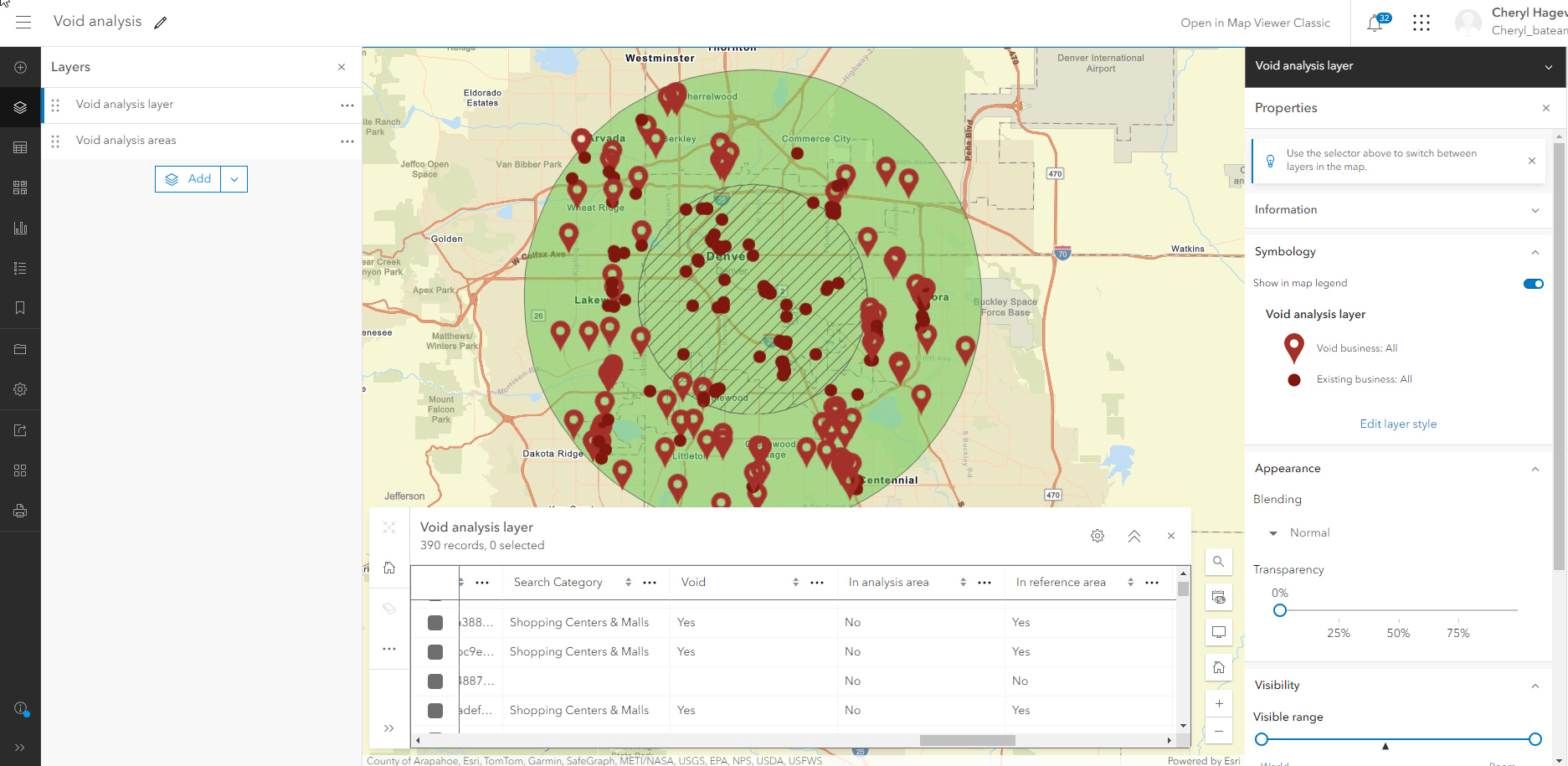Open the Add button's dropdown arrow
This screenshot has height=766, width=1568.
(234, 178)
